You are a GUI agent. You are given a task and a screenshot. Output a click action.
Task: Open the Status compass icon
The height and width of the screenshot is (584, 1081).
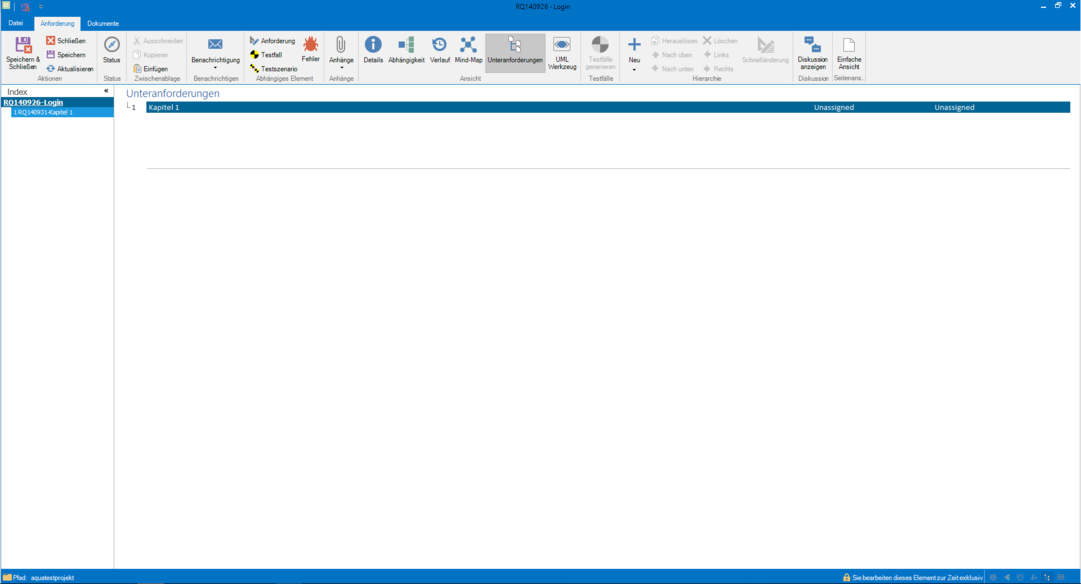[112, 45]
